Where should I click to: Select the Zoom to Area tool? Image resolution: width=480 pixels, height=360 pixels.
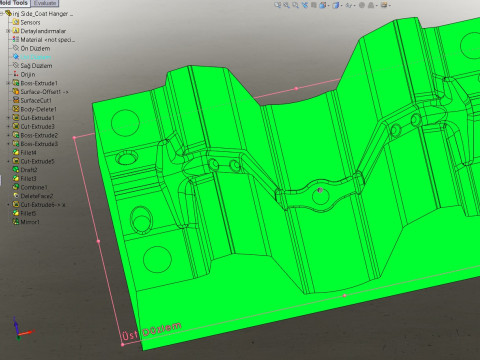[286, 5]
